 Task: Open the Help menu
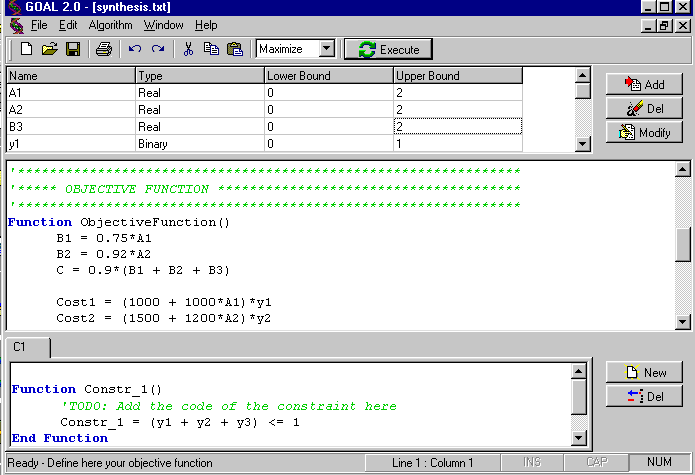pos(206,25)
